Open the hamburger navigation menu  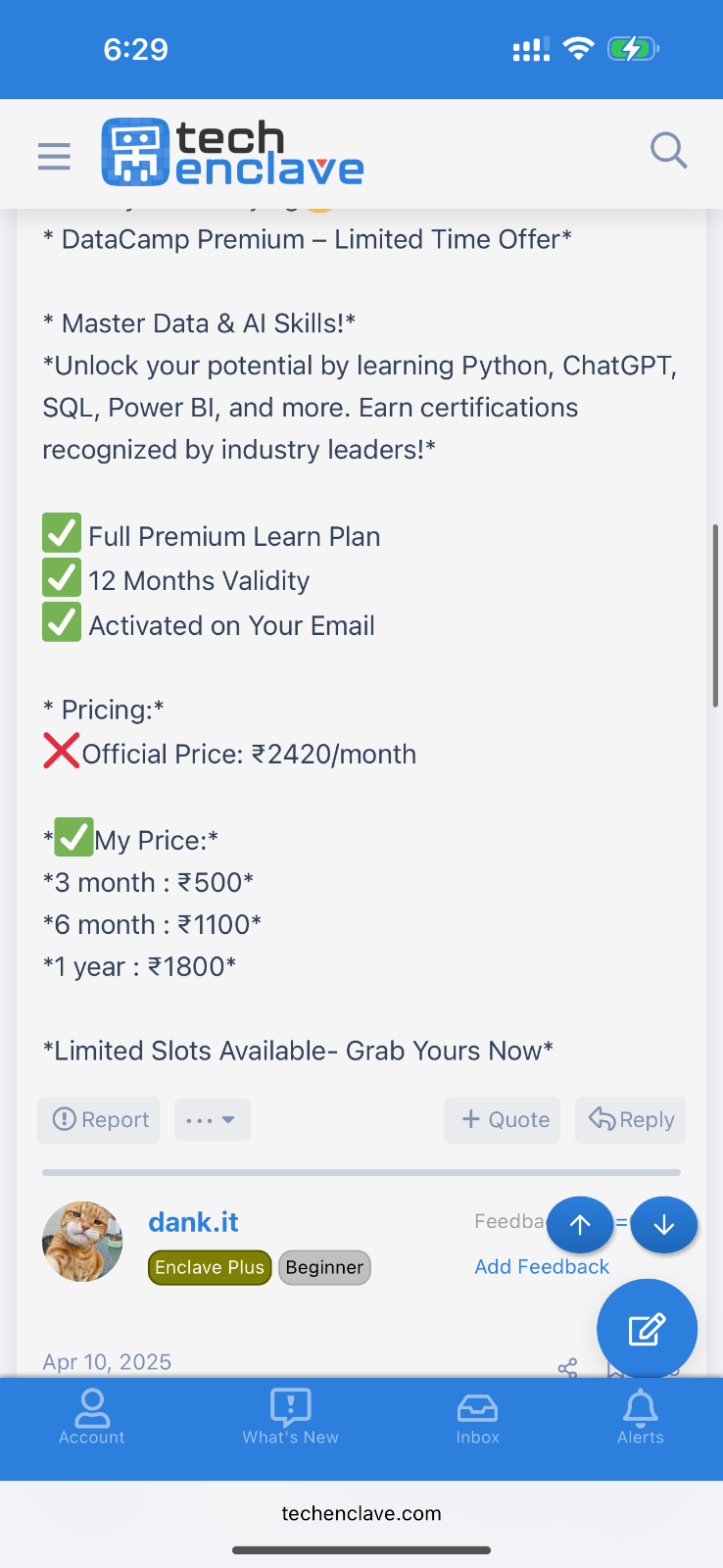tap(54, 155)
